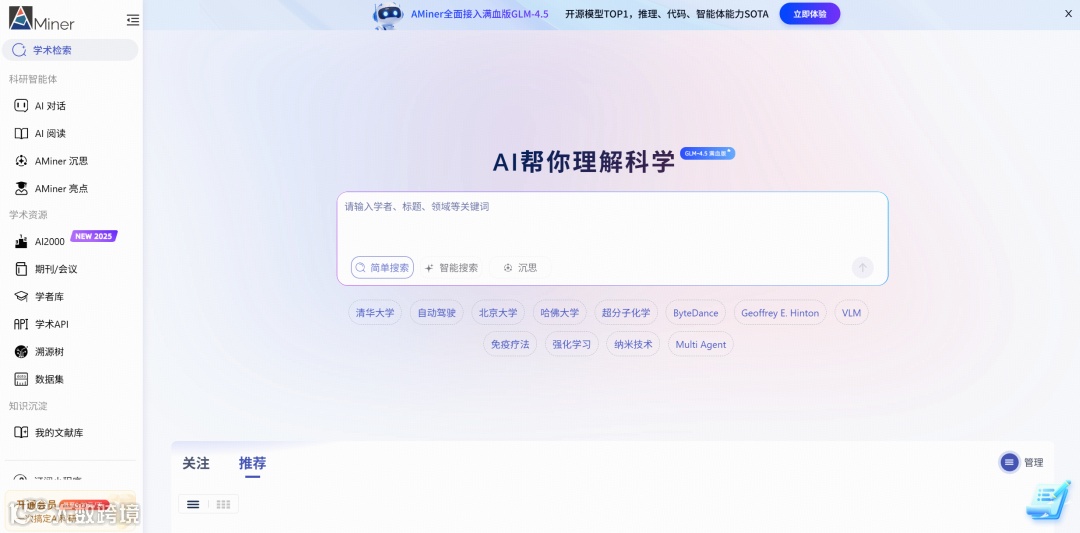Click the 我的文献库 icon in the sidebar

(21, 432)
